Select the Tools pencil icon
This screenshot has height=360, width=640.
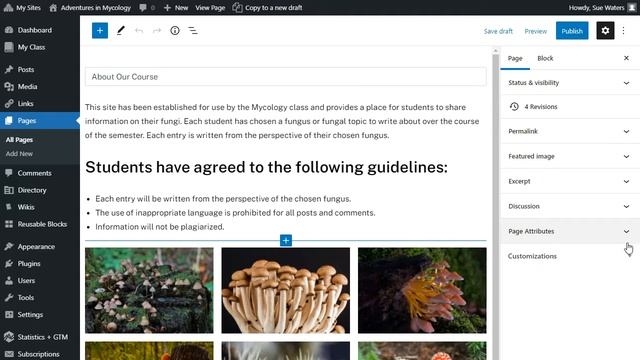[120, 31]
